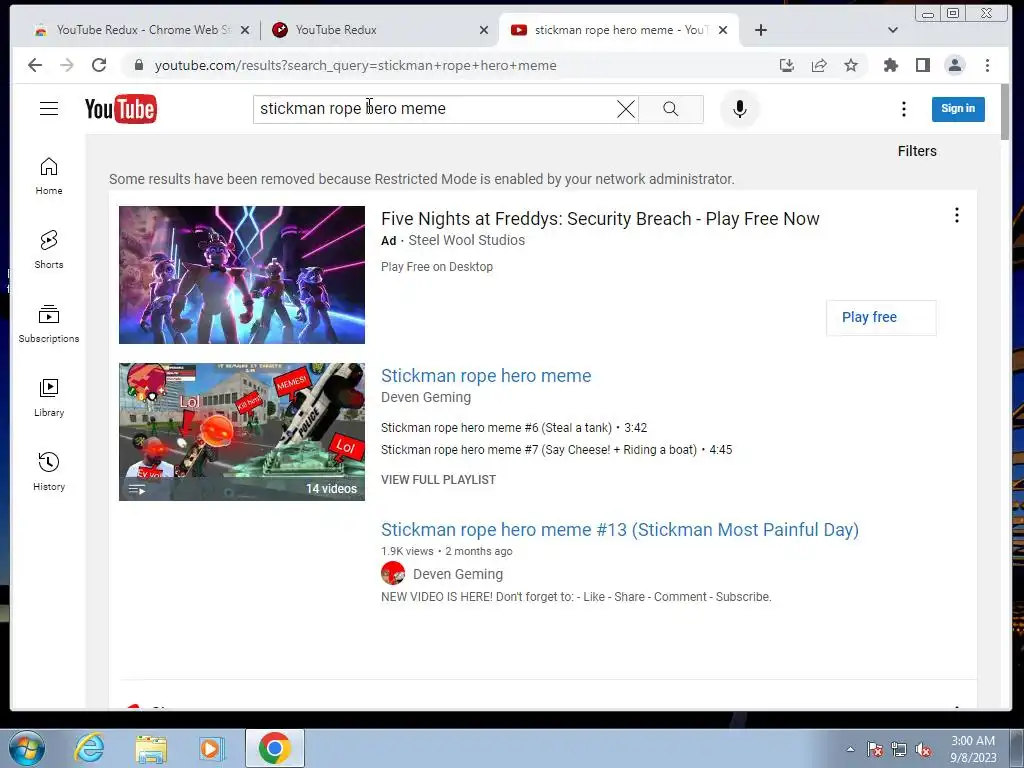1024x768 pixels.
Task: Open a new tab with plus button
Action: coord(761,30)
